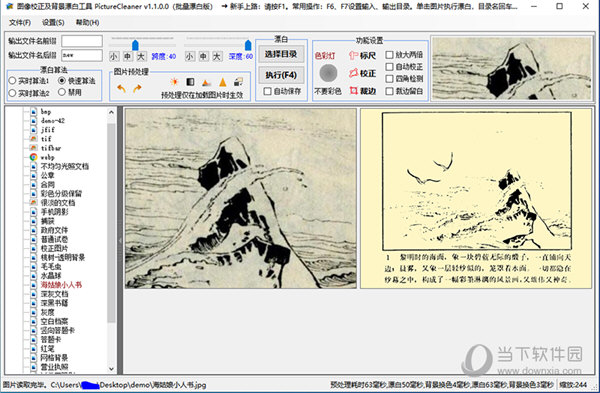Click 大 button under depth slider
This screenshot has height=393, width=600.
[217, 57]
